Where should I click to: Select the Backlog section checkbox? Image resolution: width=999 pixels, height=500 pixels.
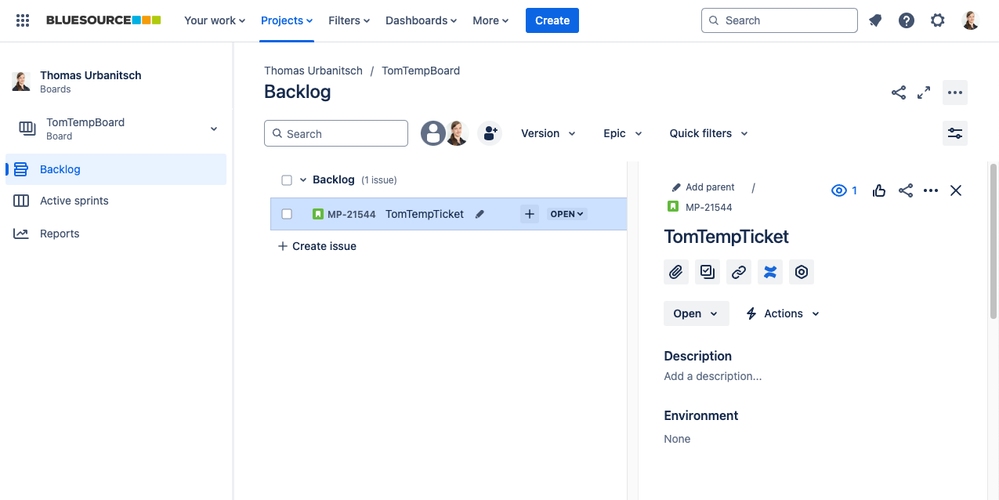tap(287, 180)
